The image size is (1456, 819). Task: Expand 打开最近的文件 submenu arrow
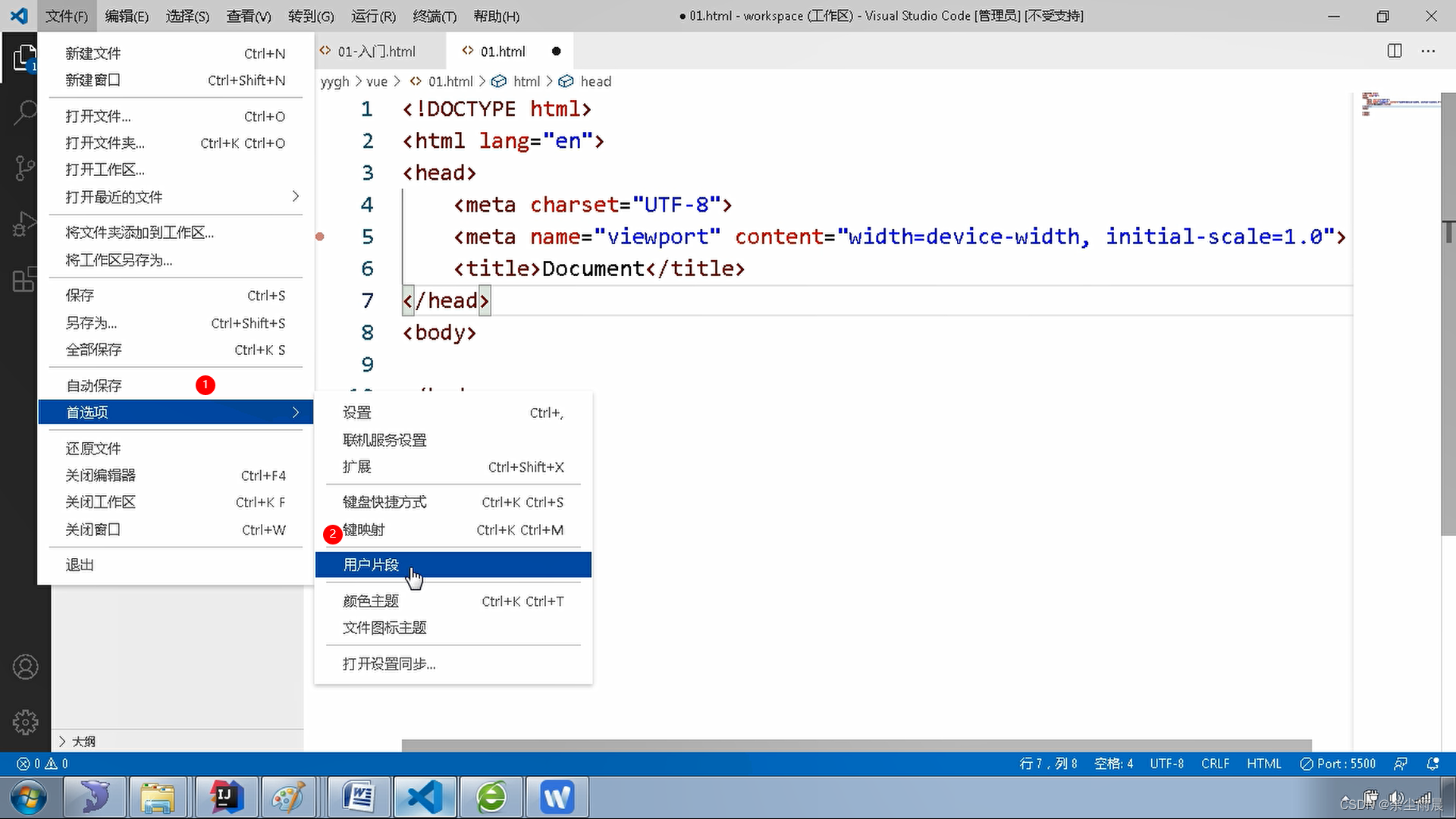296,196
